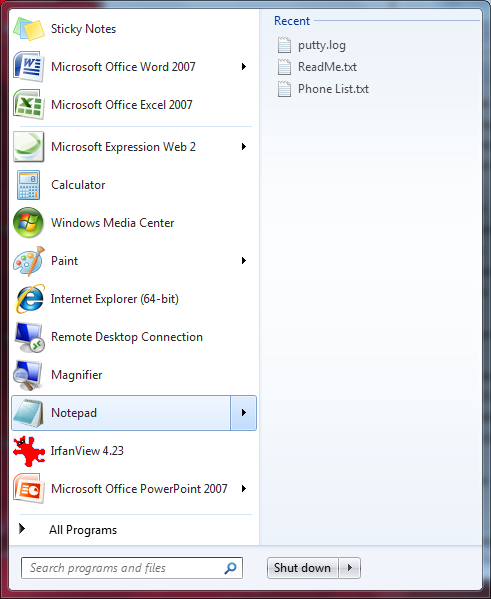Open the Remote Desktop Connection icon
The image size is (491, 599).
coord(29,337)
